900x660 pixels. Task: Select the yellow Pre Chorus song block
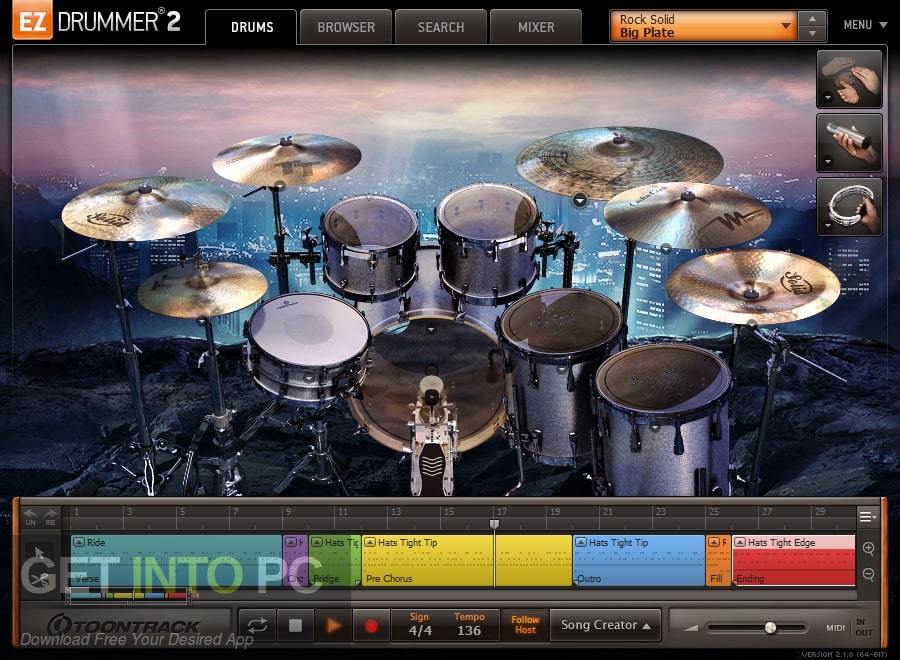click(467, 561)
